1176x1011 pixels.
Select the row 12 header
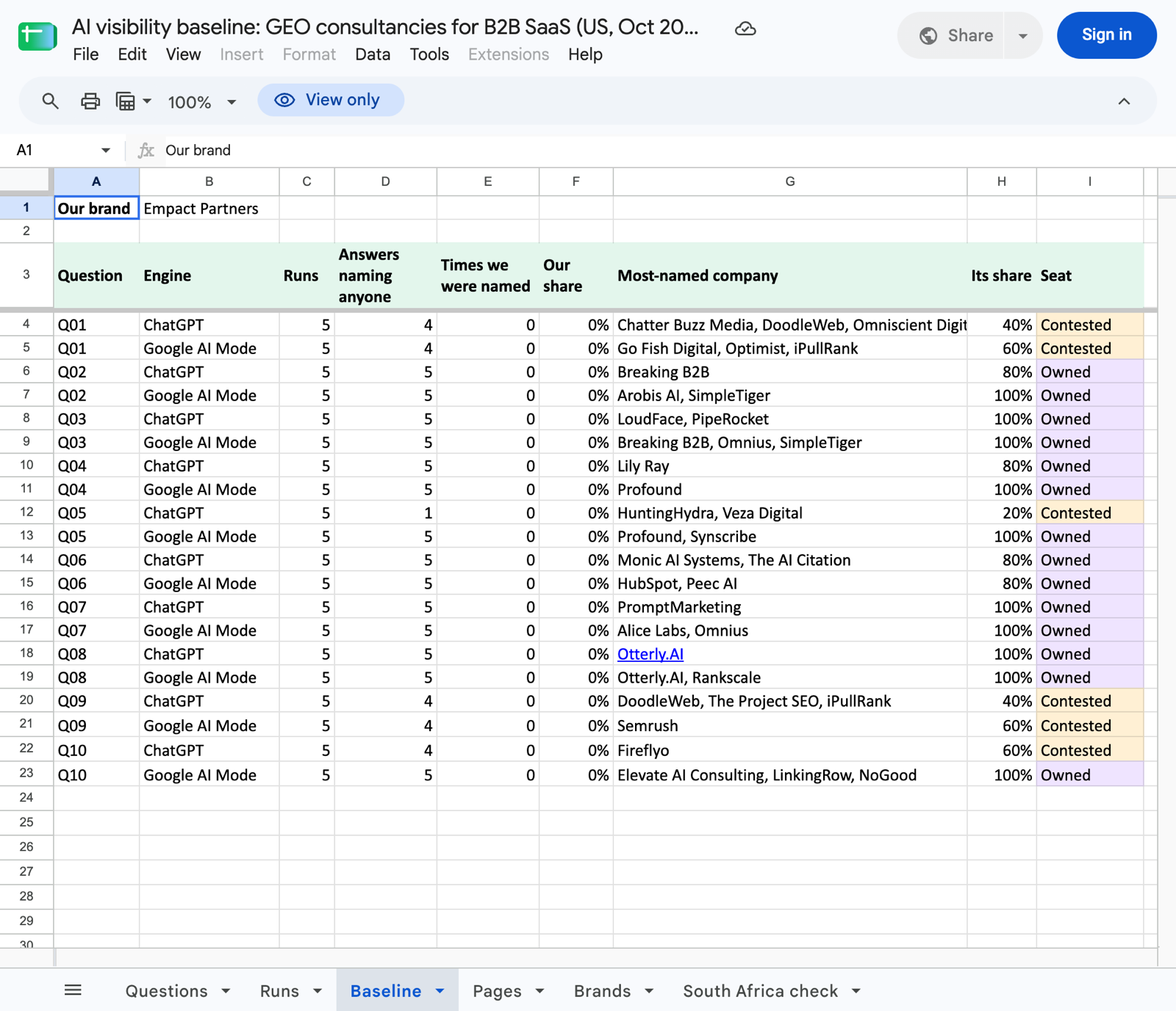click(x=26, y=512)
